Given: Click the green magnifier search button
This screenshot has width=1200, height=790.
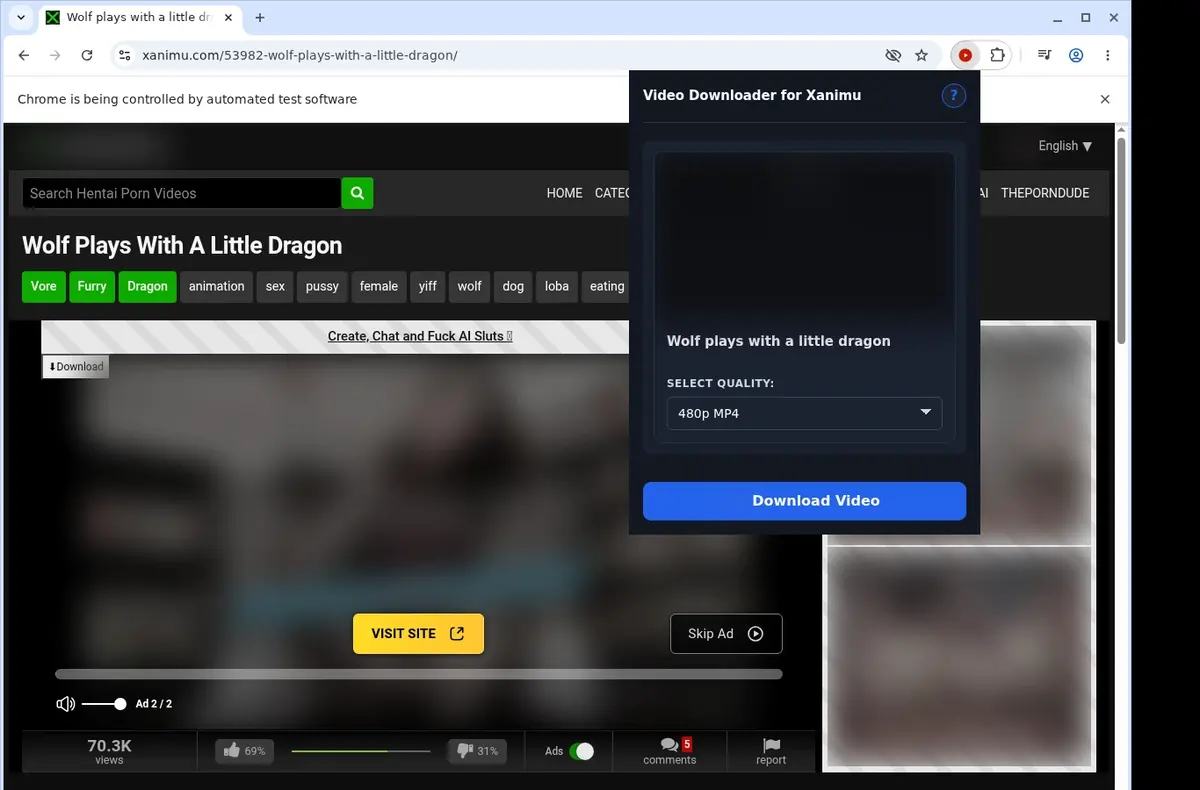Looking at the screenshot, I should (357, 193).
